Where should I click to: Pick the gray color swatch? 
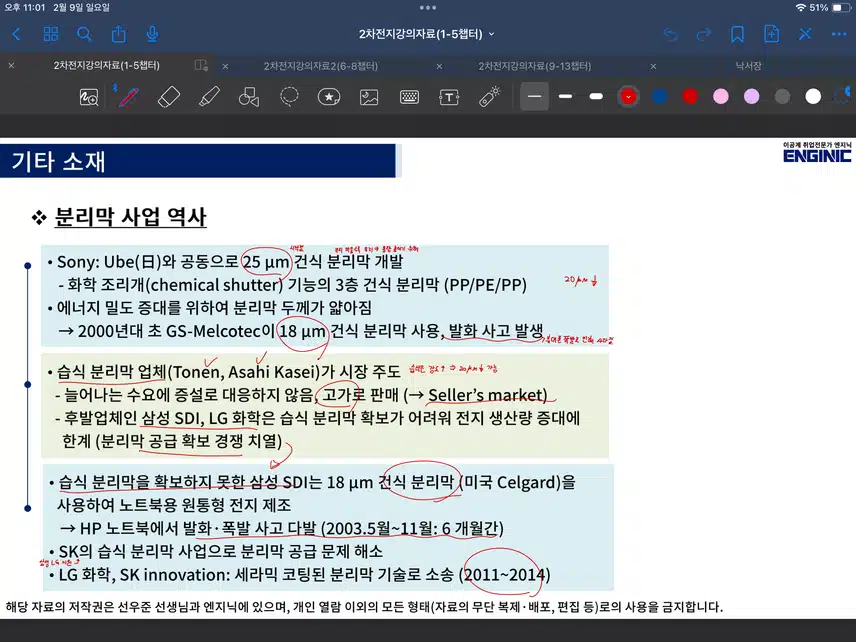782,97
